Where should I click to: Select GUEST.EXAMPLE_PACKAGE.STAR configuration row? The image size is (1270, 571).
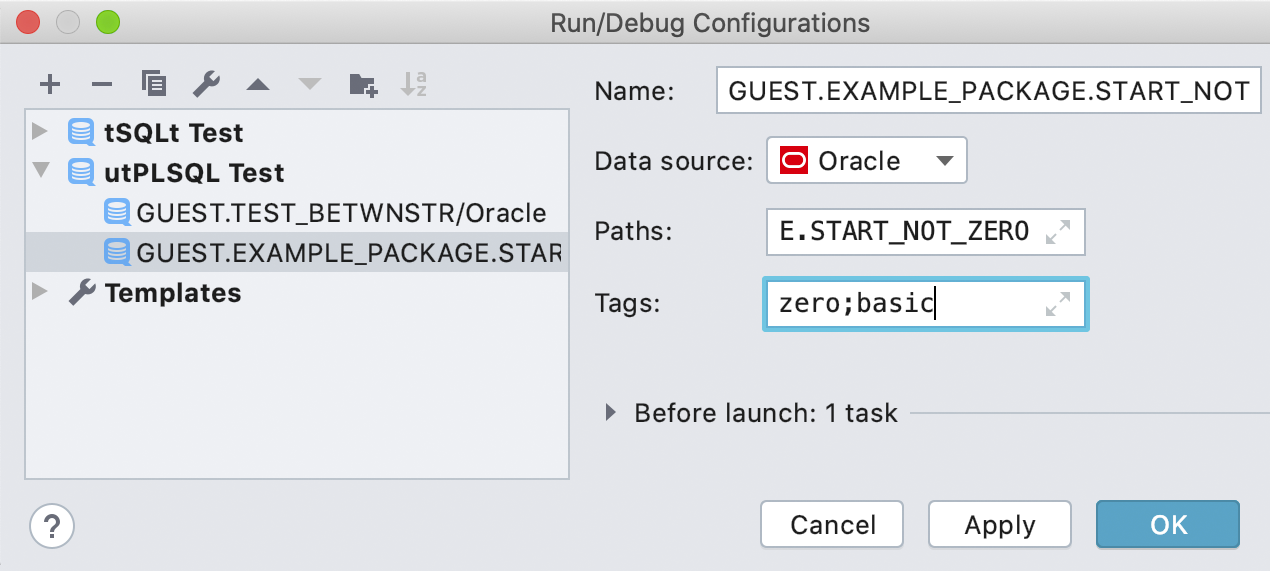[297, 253]
